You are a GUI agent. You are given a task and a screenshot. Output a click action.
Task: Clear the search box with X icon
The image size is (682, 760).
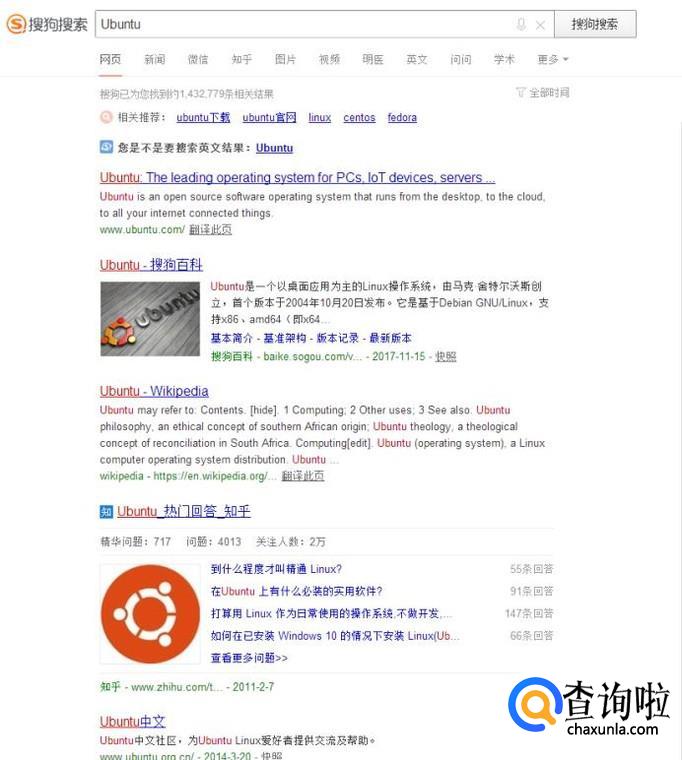[540, 25]
